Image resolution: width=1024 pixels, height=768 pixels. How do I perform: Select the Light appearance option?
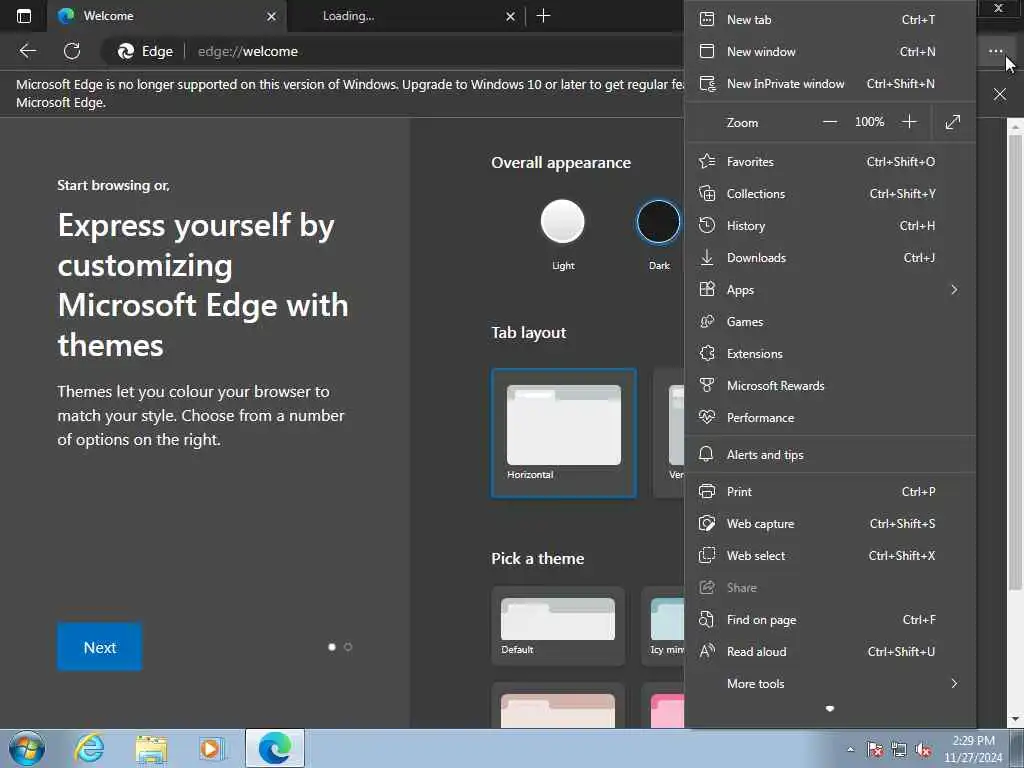(x=562, y=221)
